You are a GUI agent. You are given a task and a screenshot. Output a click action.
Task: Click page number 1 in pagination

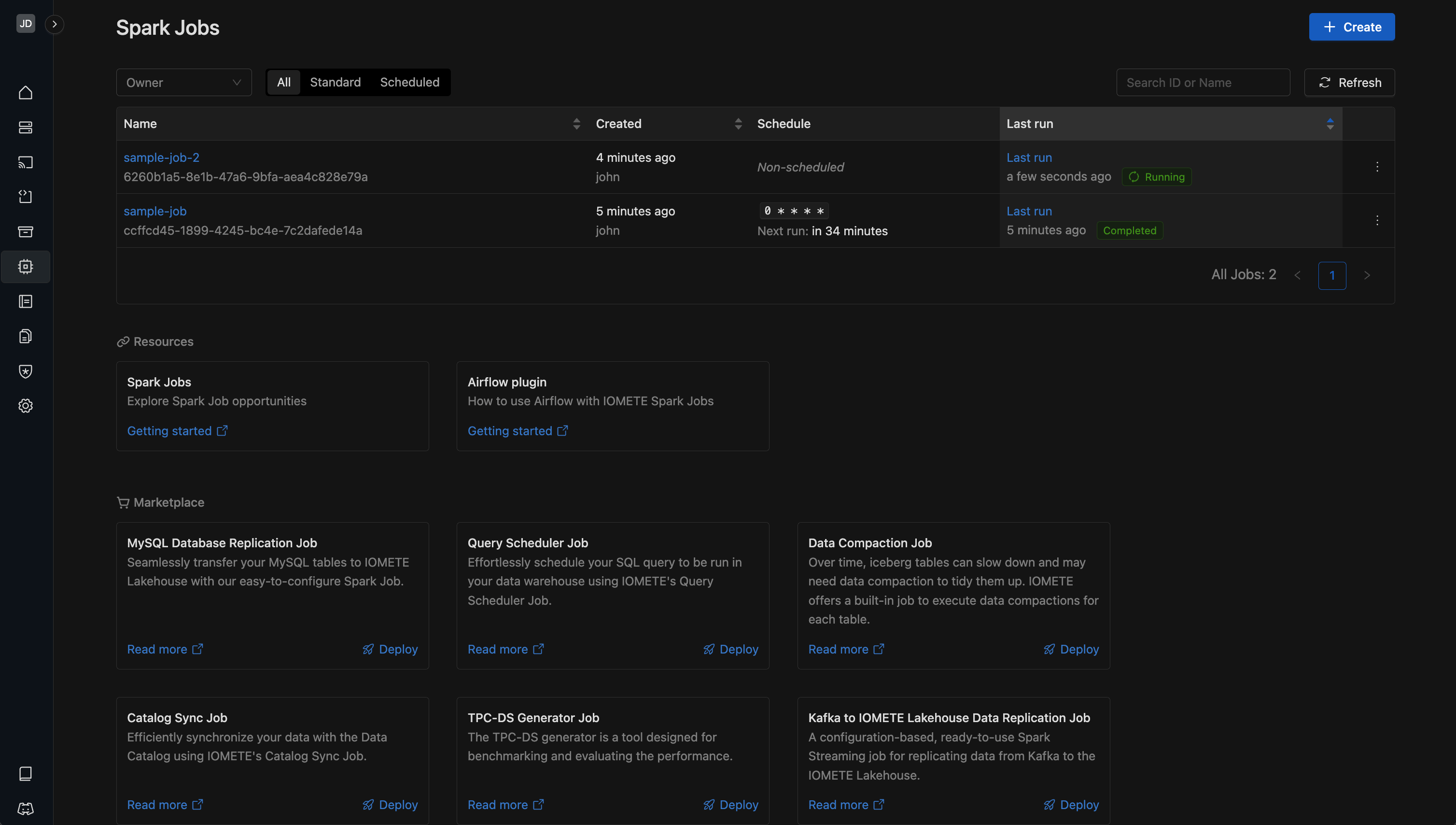coord(1332,275)
